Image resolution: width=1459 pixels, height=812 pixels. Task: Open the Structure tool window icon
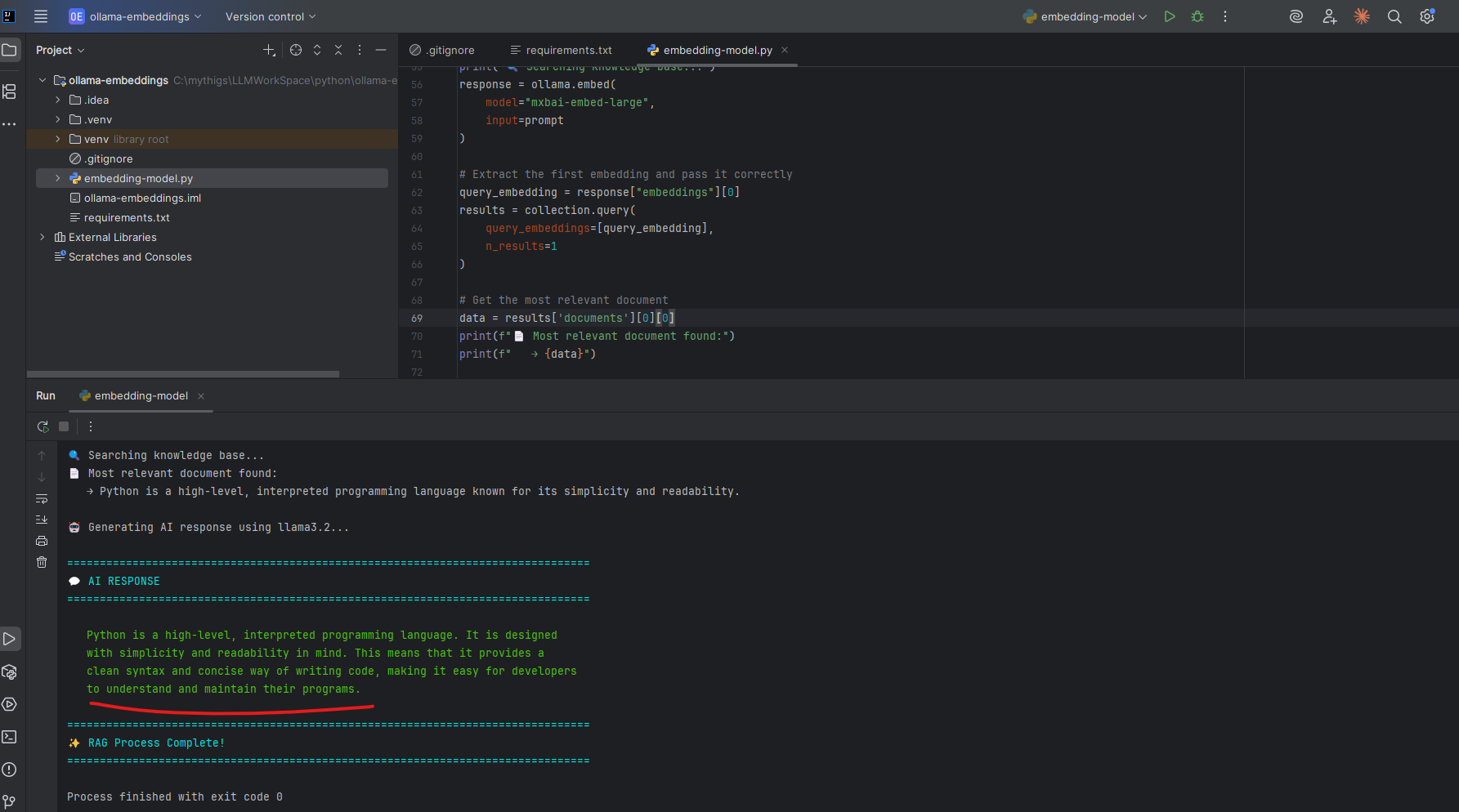[x=10, y=91]
